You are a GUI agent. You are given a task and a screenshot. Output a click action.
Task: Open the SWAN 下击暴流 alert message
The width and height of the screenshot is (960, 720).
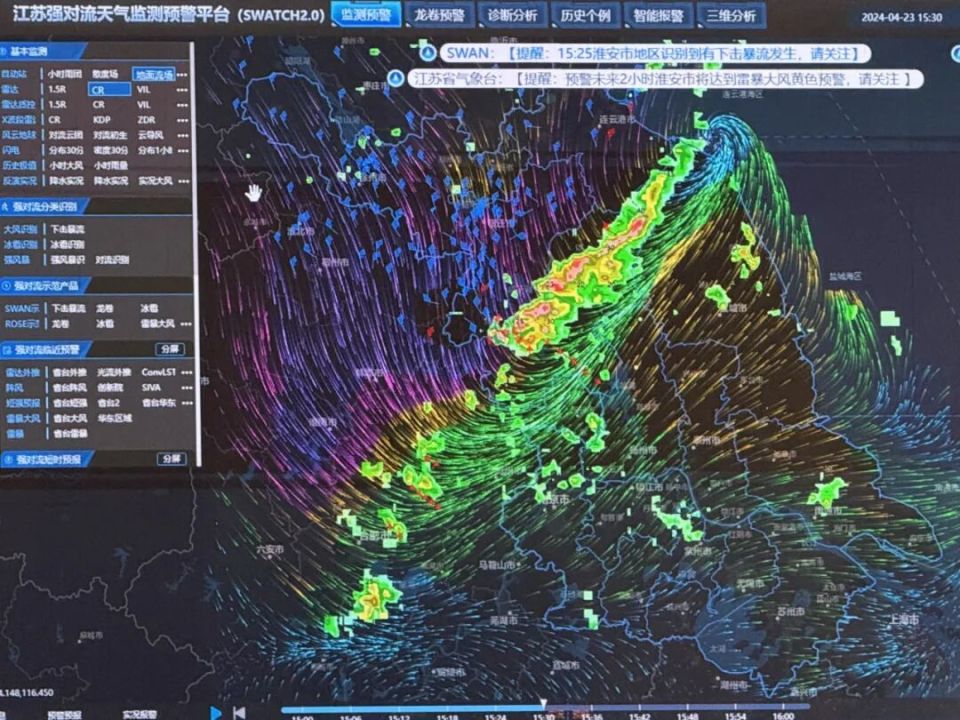pyautogui.click(x=655, y=53)
